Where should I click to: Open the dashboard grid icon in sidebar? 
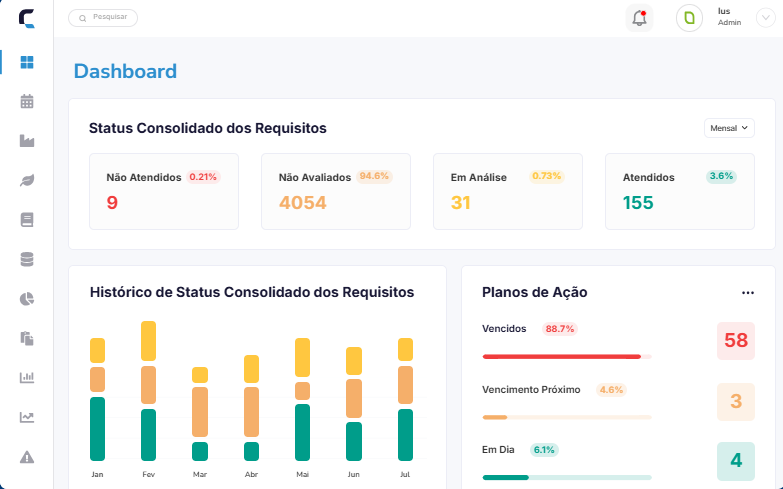[x=27, y=62]
